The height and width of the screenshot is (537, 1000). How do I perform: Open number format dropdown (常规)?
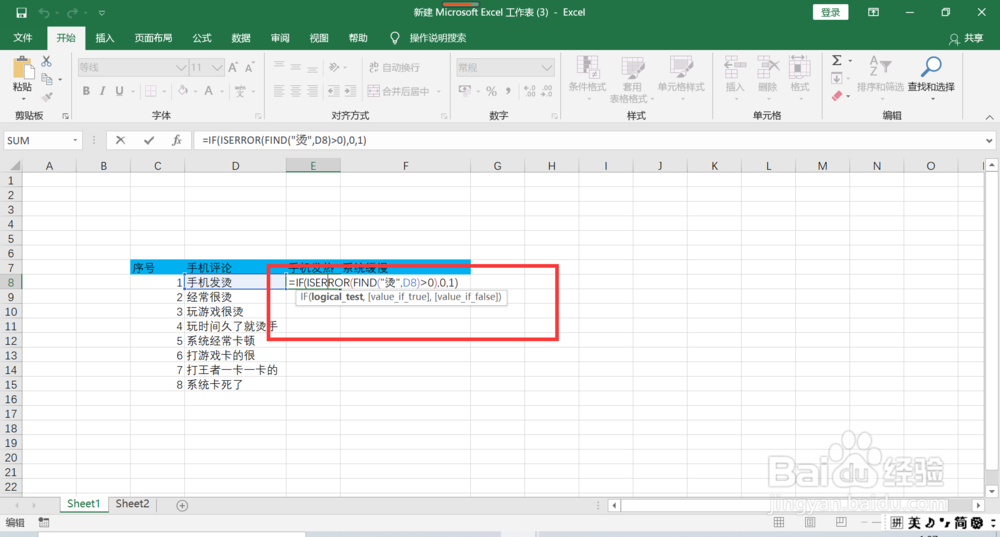click(x=547, y=68)
